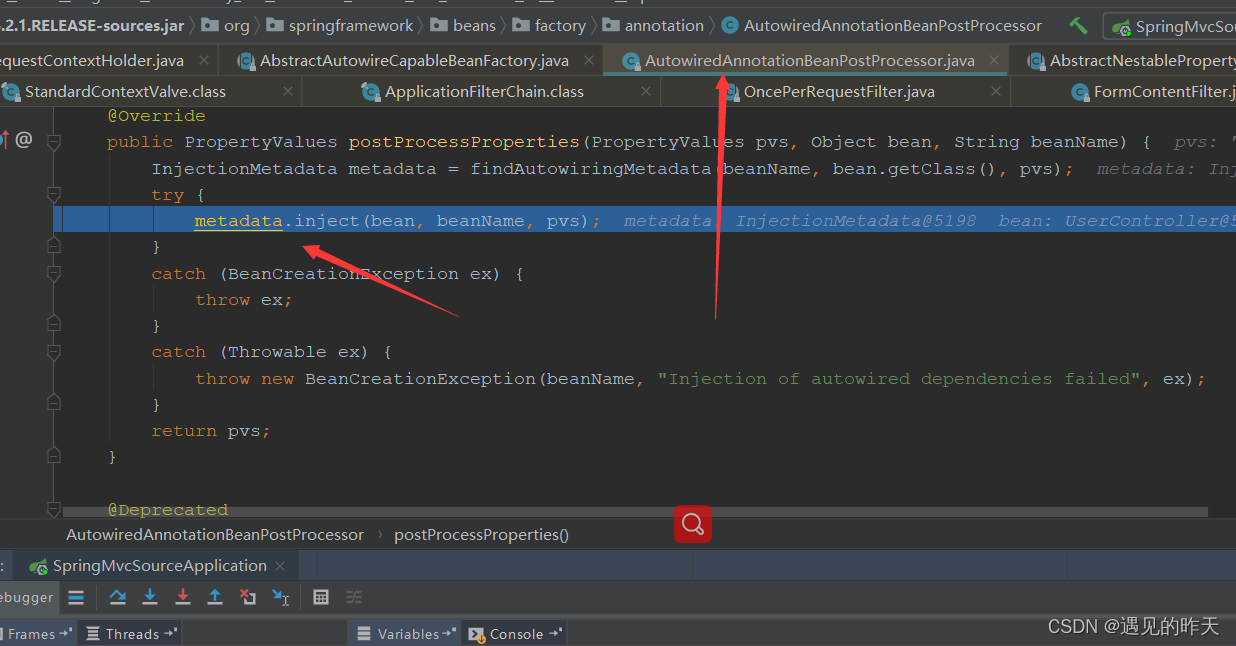
Task: Open the Debugger tab
Action: point(27,597)
